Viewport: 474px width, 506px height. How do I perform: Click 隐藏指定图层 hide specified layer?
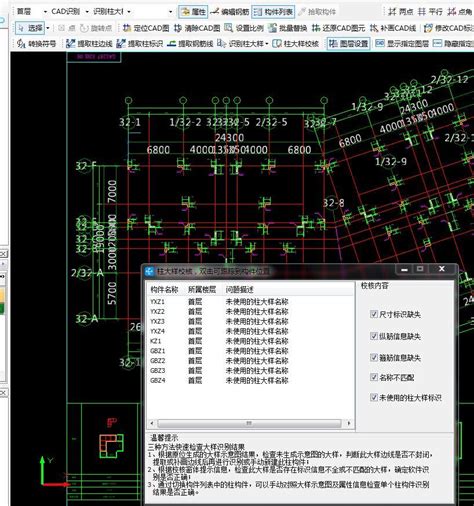[x=453, y=44]
